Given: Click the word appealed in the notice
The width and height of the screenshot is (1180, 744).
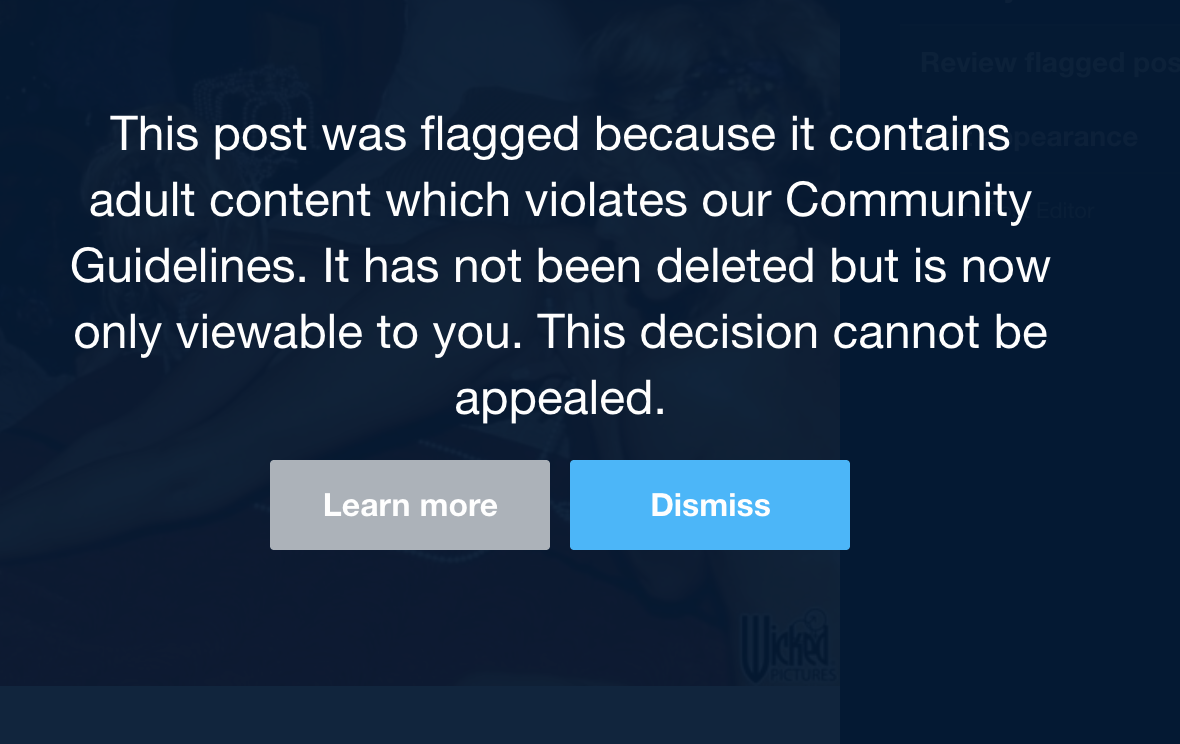Looking at the screenshot, I should pyautogui.click(x=560, y=399).
